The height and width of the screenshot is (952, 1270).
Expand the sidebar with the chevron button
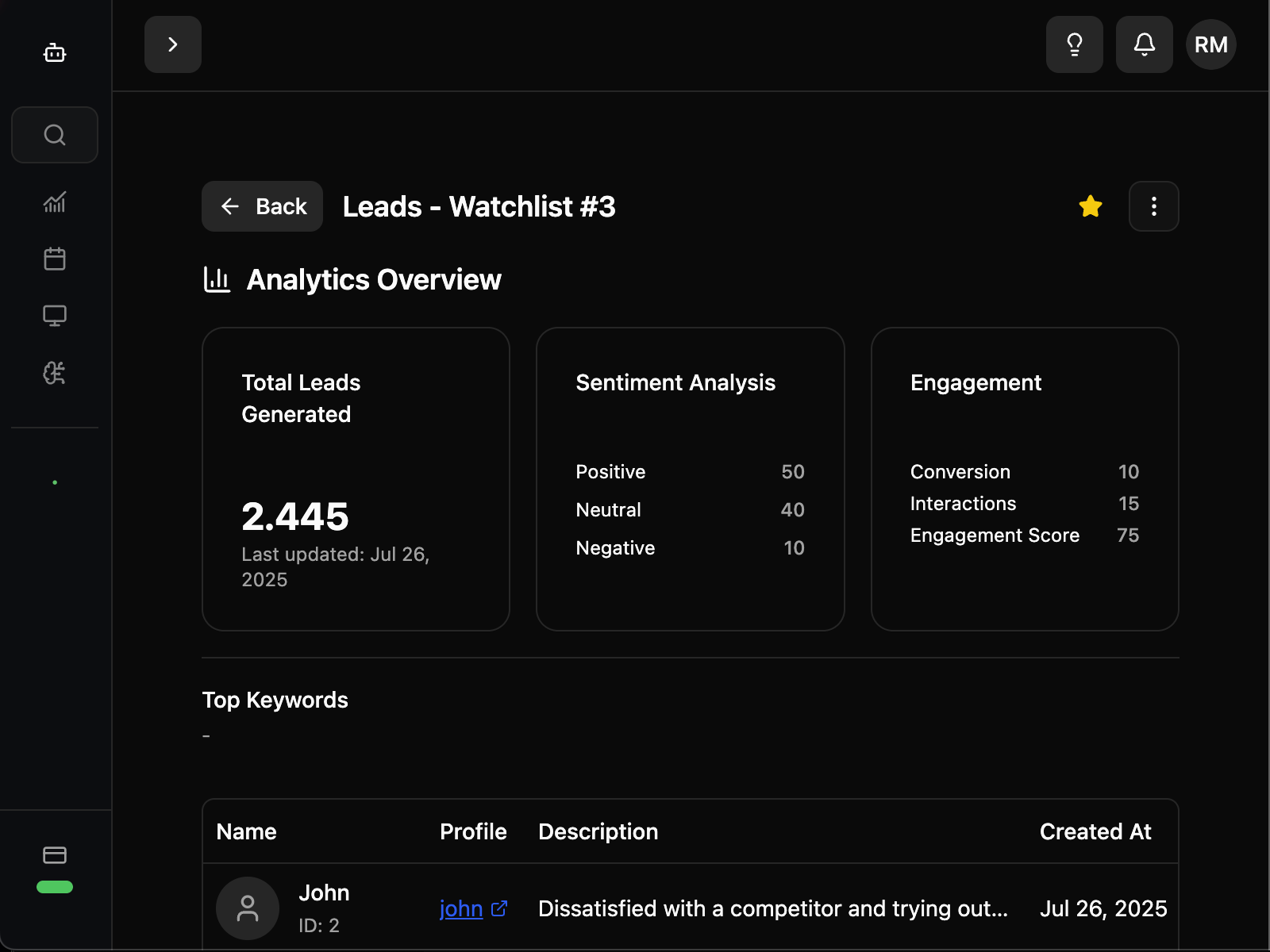pyautogui.click(x=172, y=44)
